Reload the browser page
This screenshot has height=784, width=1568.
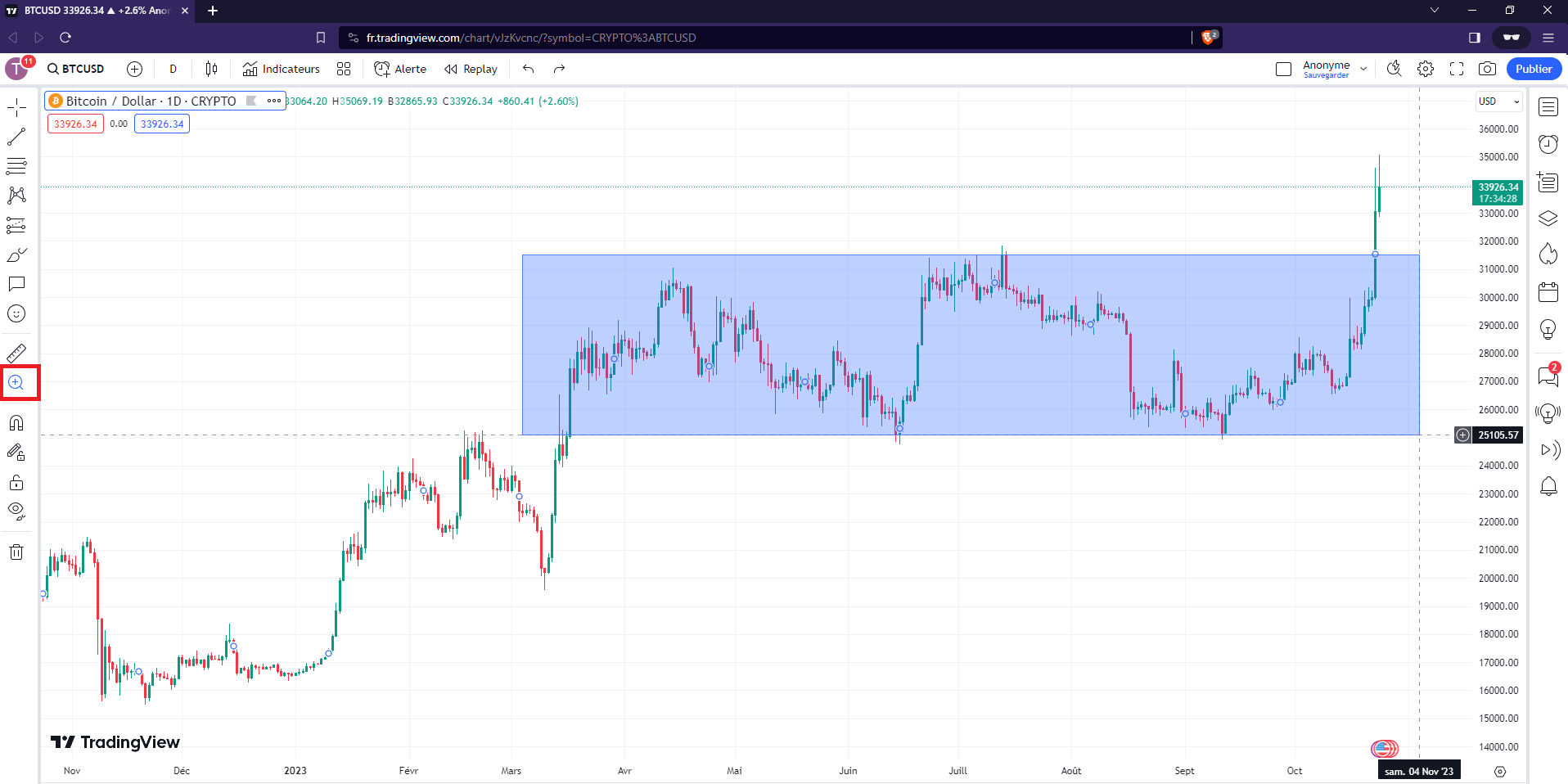click(x=65, y=38)
